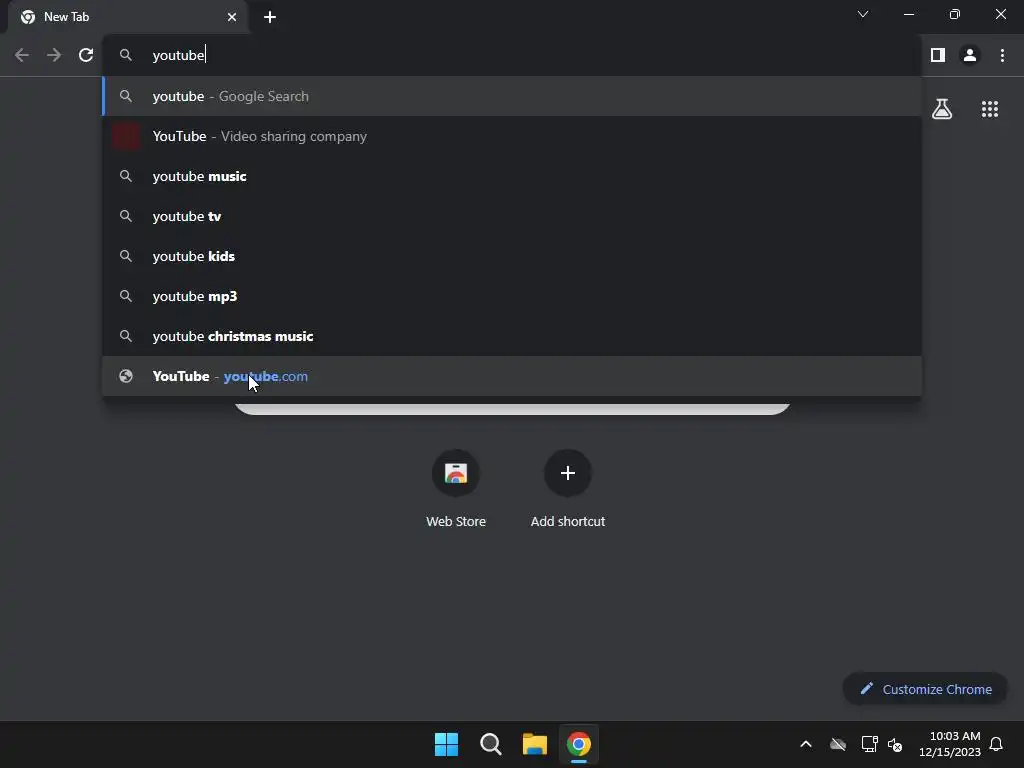Click the globe icon beside youtube.com
The height and width of the screenshot is (768, 1024).
[126, 376]
